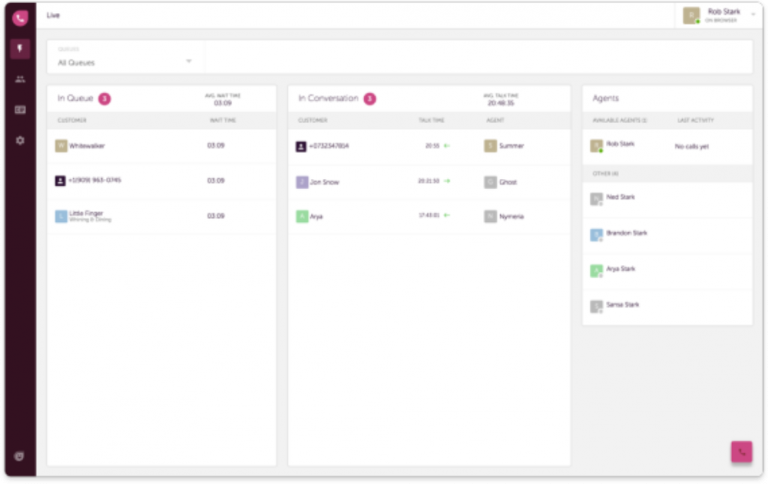
Task: Click the pink phone logo in sidebar
Action: click(x=20, y=17)
